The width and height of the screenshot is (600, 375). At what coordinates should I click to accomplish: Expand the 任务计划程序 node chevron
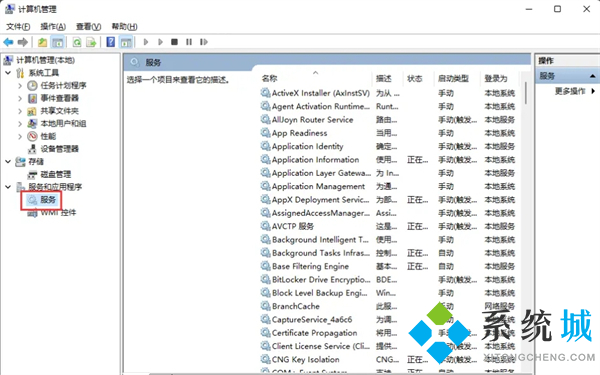coord(20,85)
